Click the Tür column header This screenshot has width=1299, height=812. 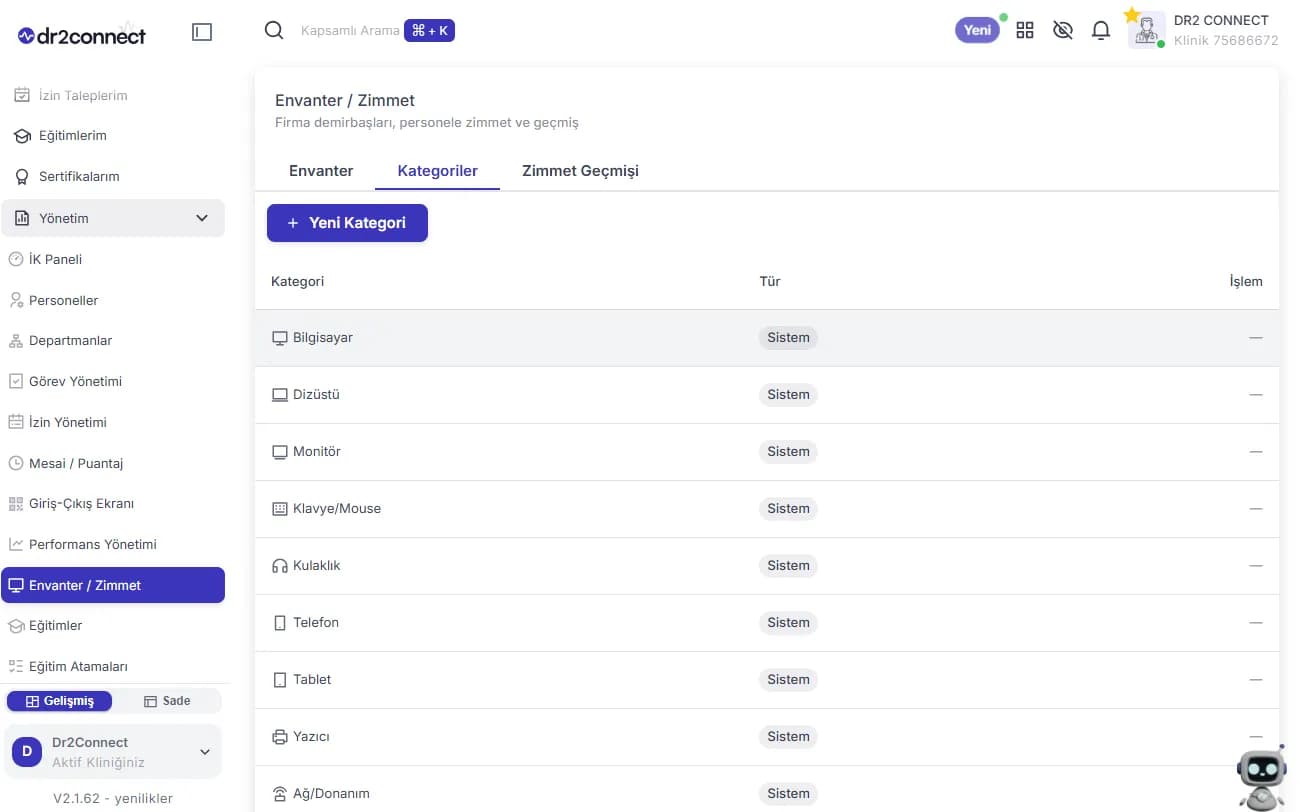coord(770,281)
